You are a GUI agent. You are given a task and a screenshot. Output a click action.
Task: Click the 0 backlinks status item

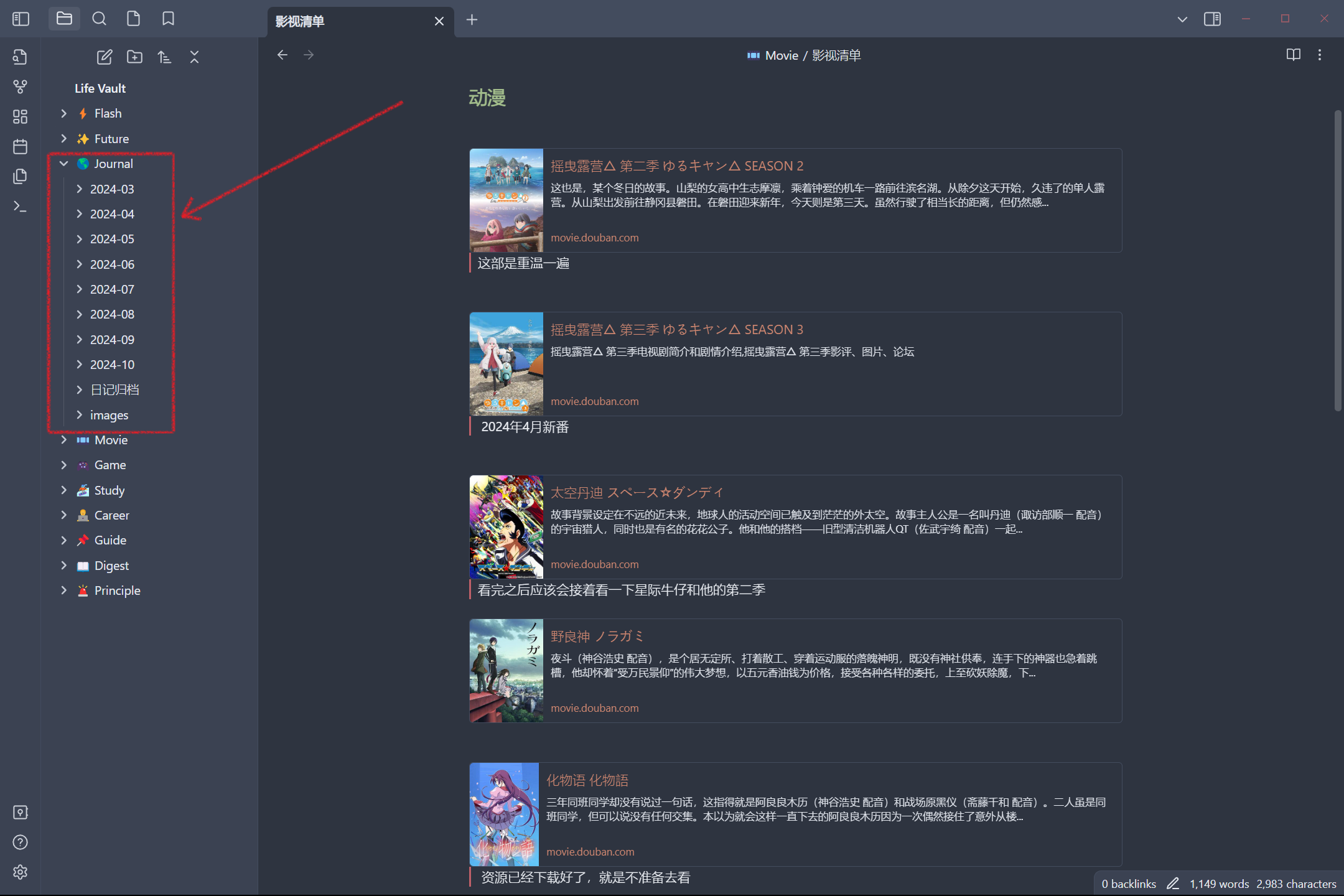[x=1129, y=884]
